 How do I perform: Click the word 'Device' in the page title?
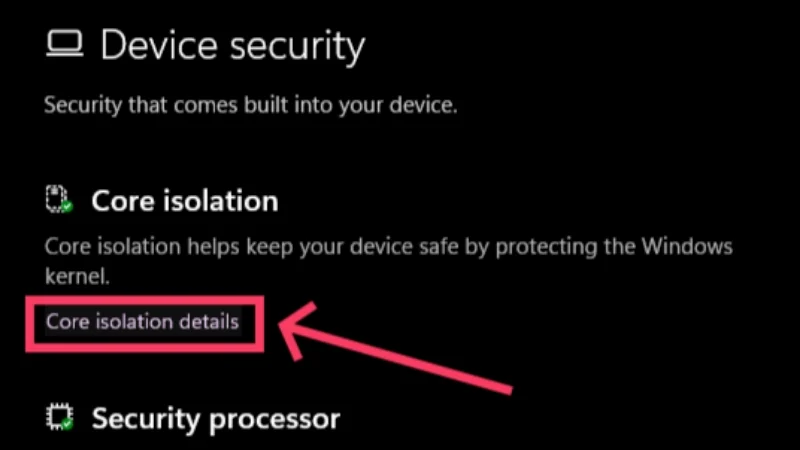tap(159, 46)
